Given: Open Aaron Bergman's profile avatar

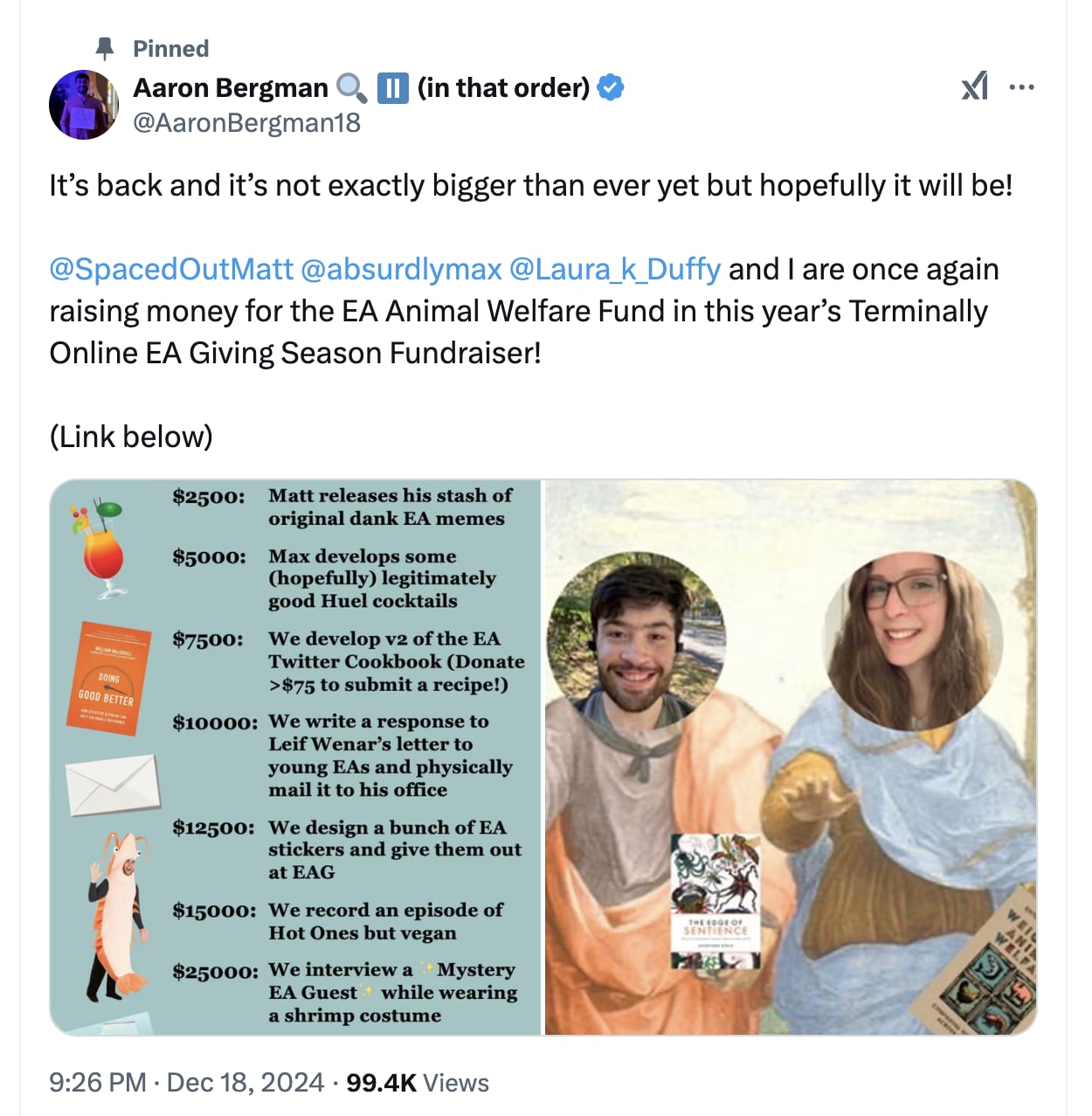Looking at the screenshot, I should [x=84, y=105].
